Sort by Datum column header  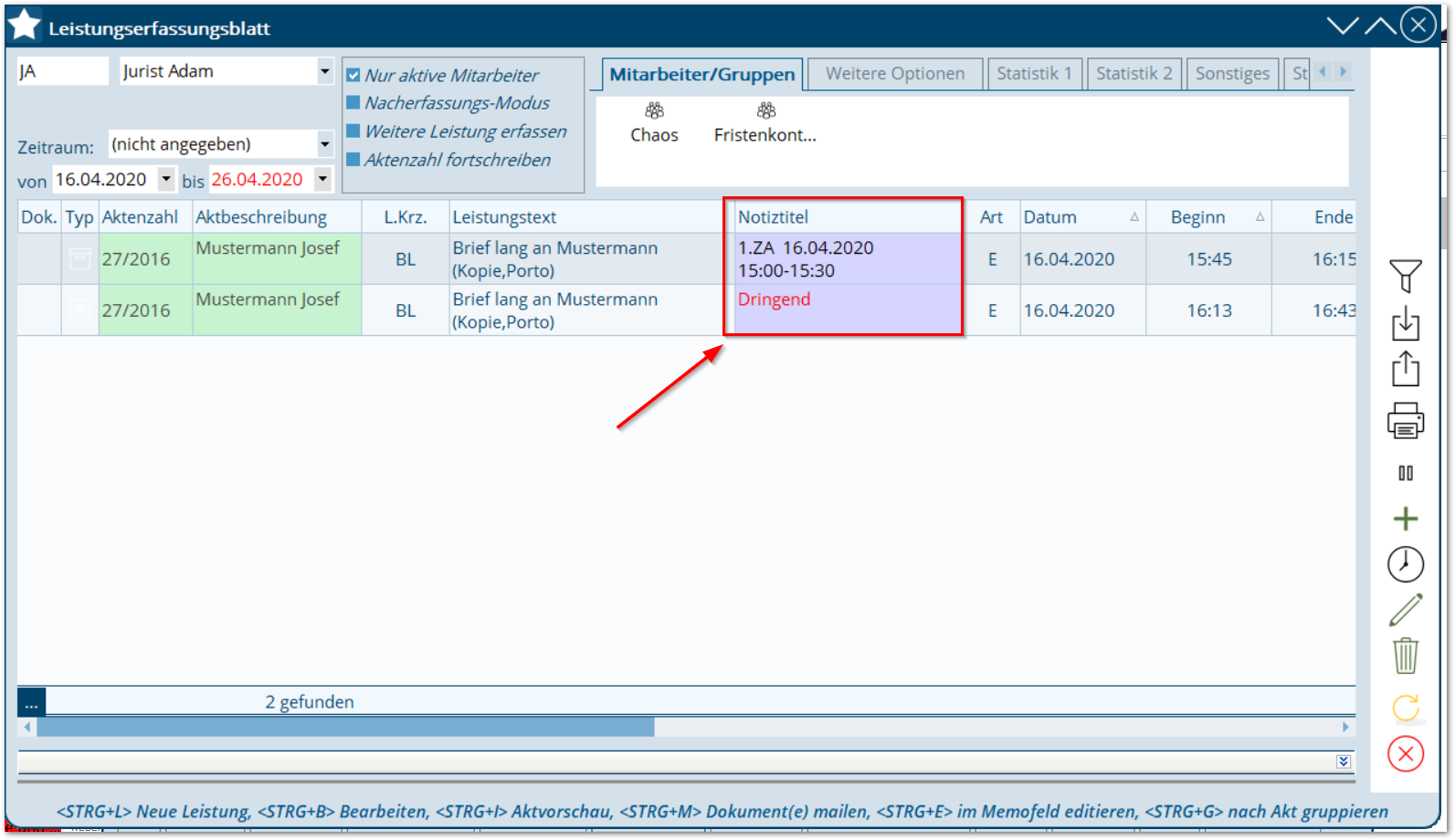click(x=1082, y=217)
